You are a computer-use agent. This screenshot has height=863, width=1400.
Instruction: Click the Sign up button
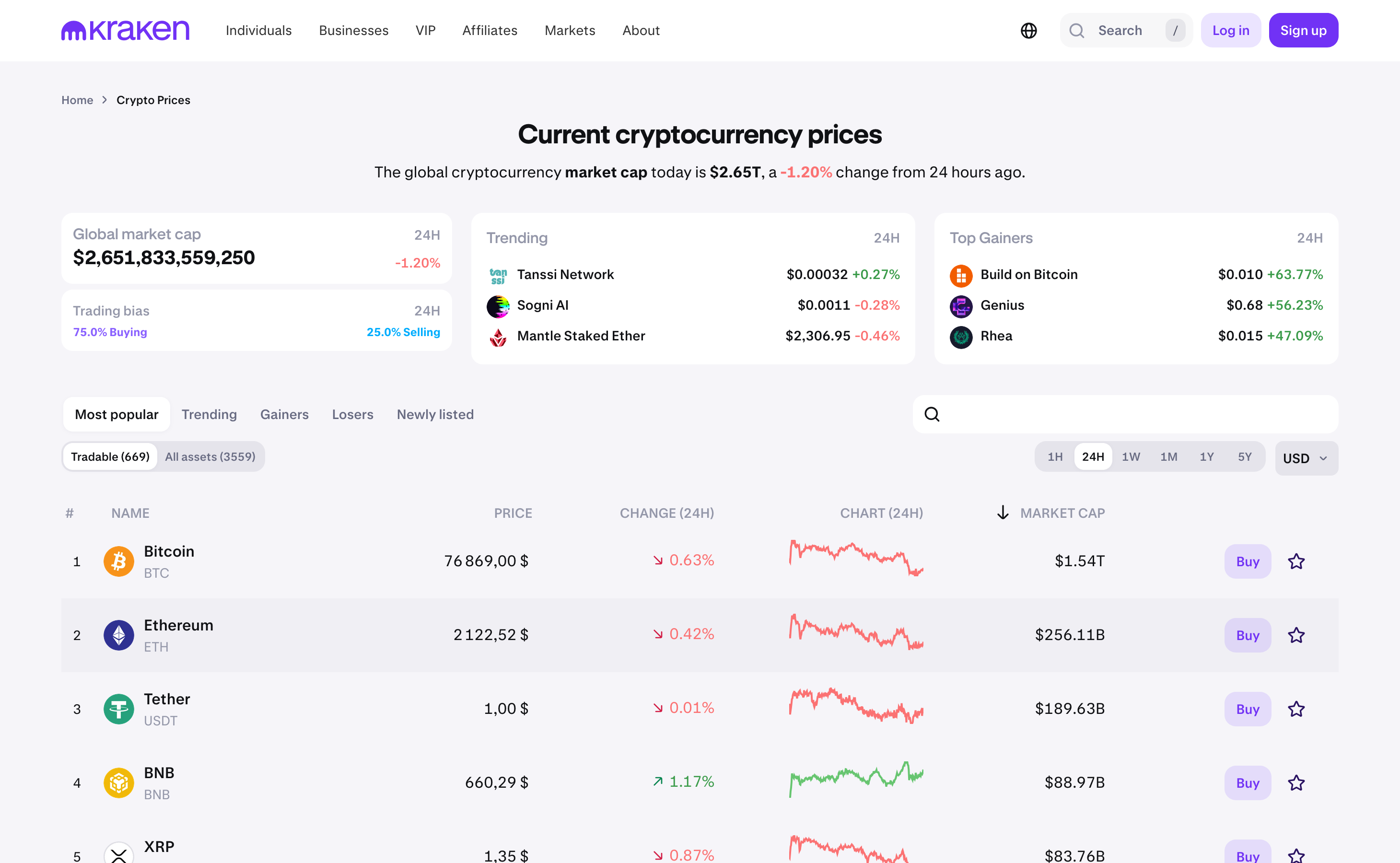[x=1304, y=30]
